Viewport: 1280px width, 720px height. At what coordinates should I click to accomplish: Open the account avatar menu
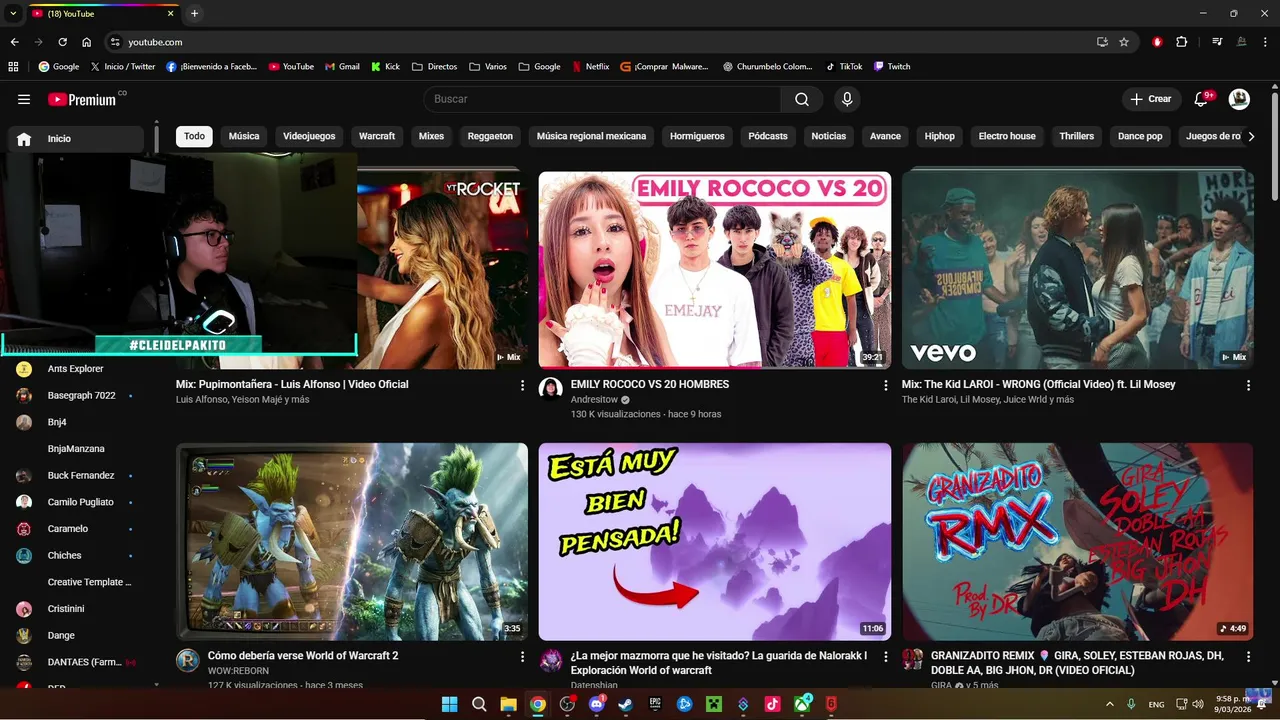click(x=1239, y=99)
